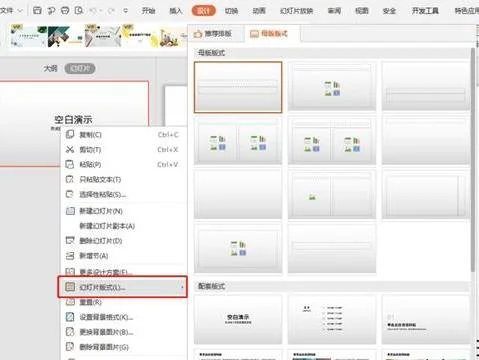Image resolution: width=479 pixels, height=360 pixels.
Task: Switch to the 切换 ribbon tab
Action: click(x=231, y=11)
